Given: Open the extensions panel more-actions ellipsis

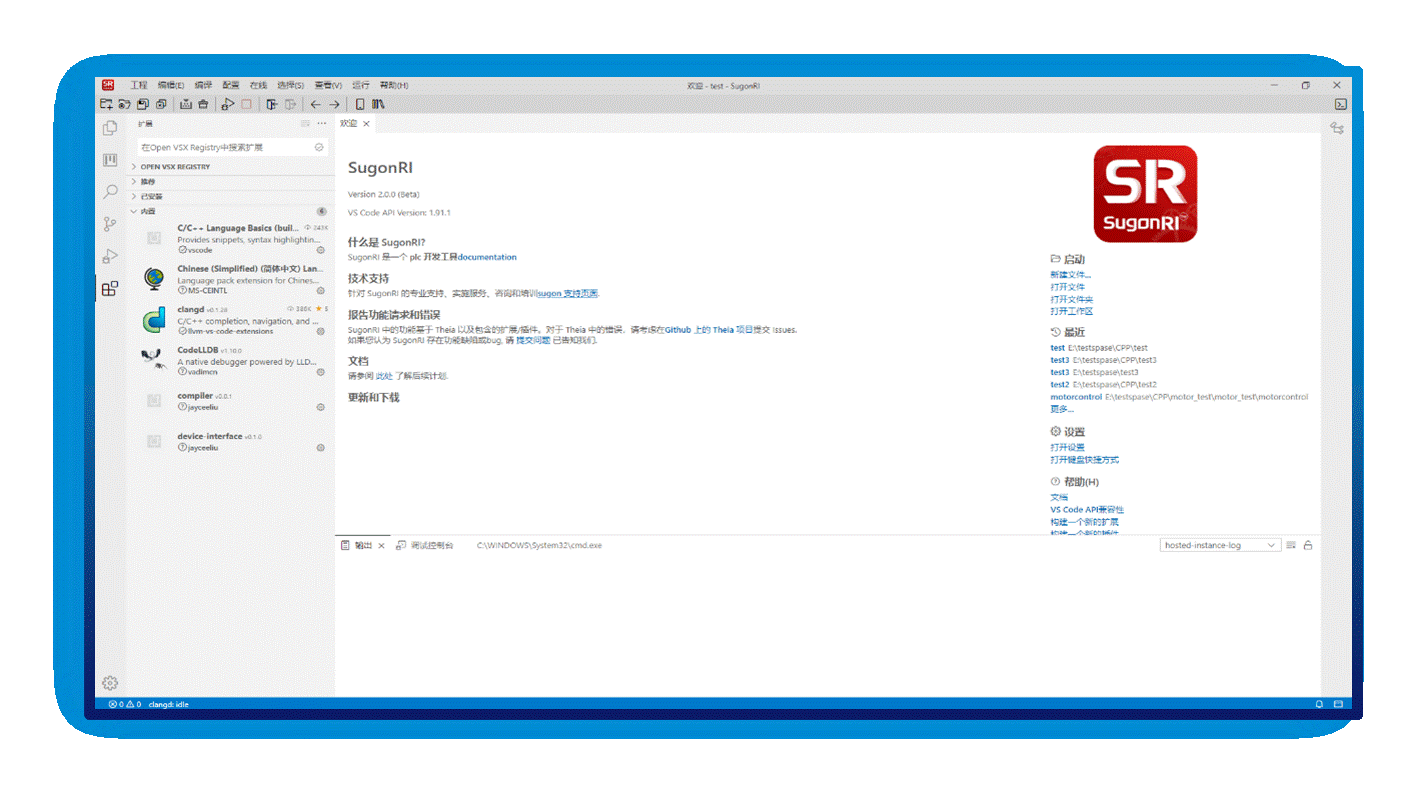Looking at the screenshot, I should tap(322, 124).
